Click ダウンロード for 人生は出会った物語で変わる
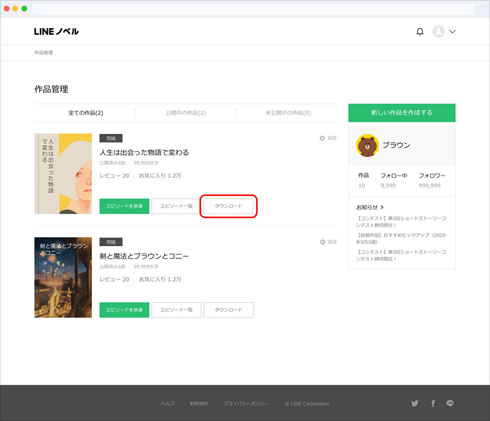 pos(228,206)
